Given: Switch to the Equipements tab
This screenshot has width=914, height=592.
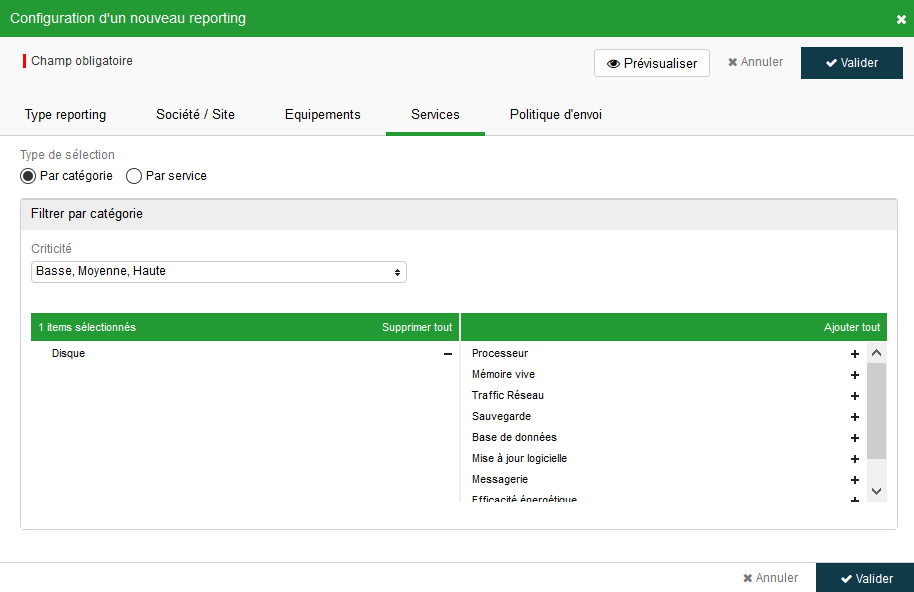Looking at the screenshot, I should click(x=322, y=115).
